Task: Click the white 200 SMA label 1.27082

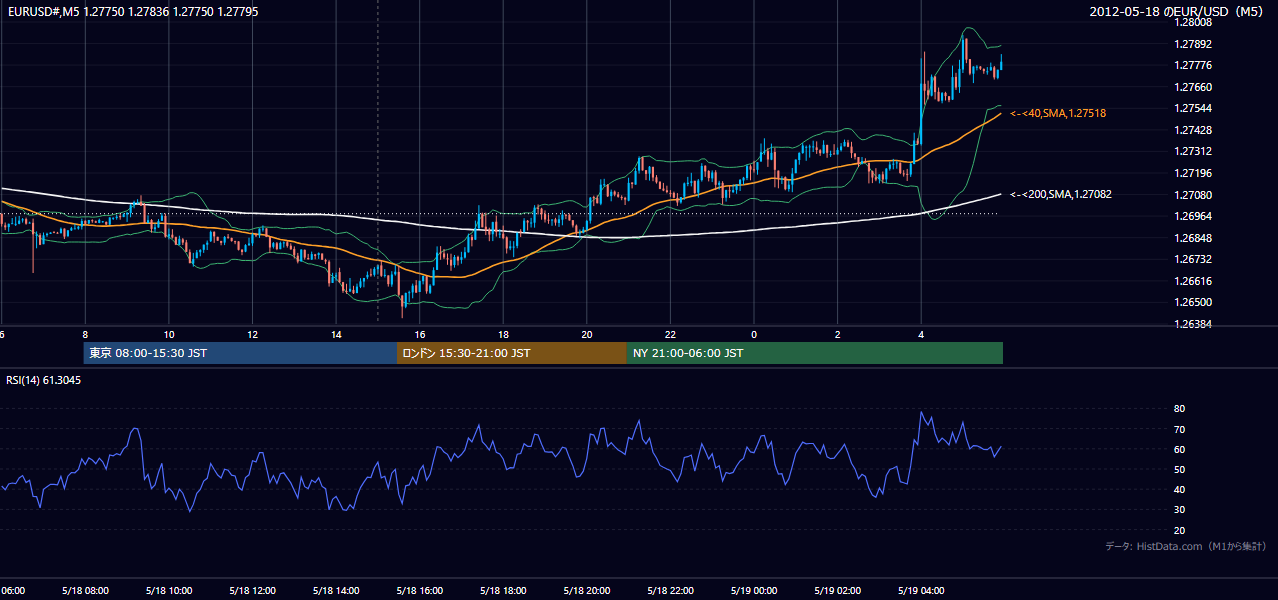Action: pos(1060,194)
